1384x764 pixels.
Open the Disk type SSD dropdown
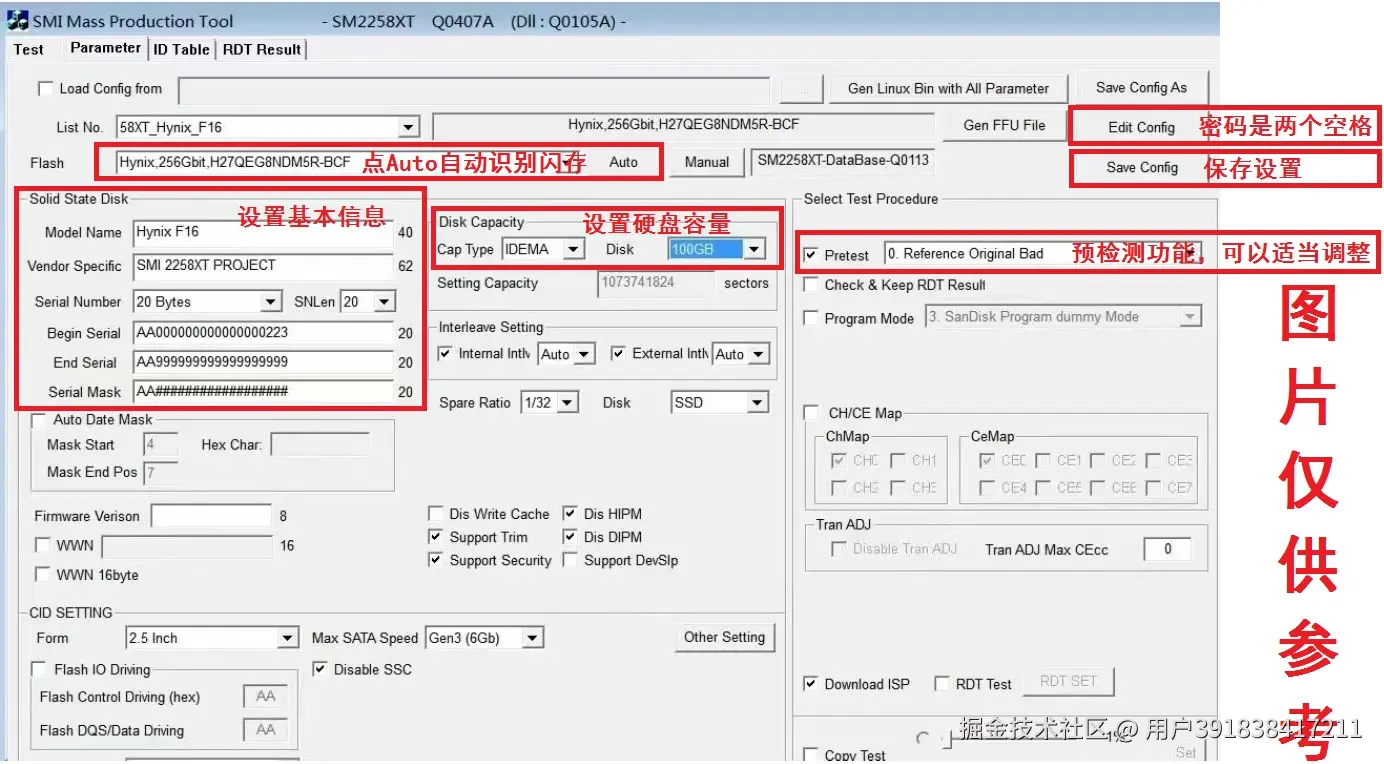(x=757, y=402)
